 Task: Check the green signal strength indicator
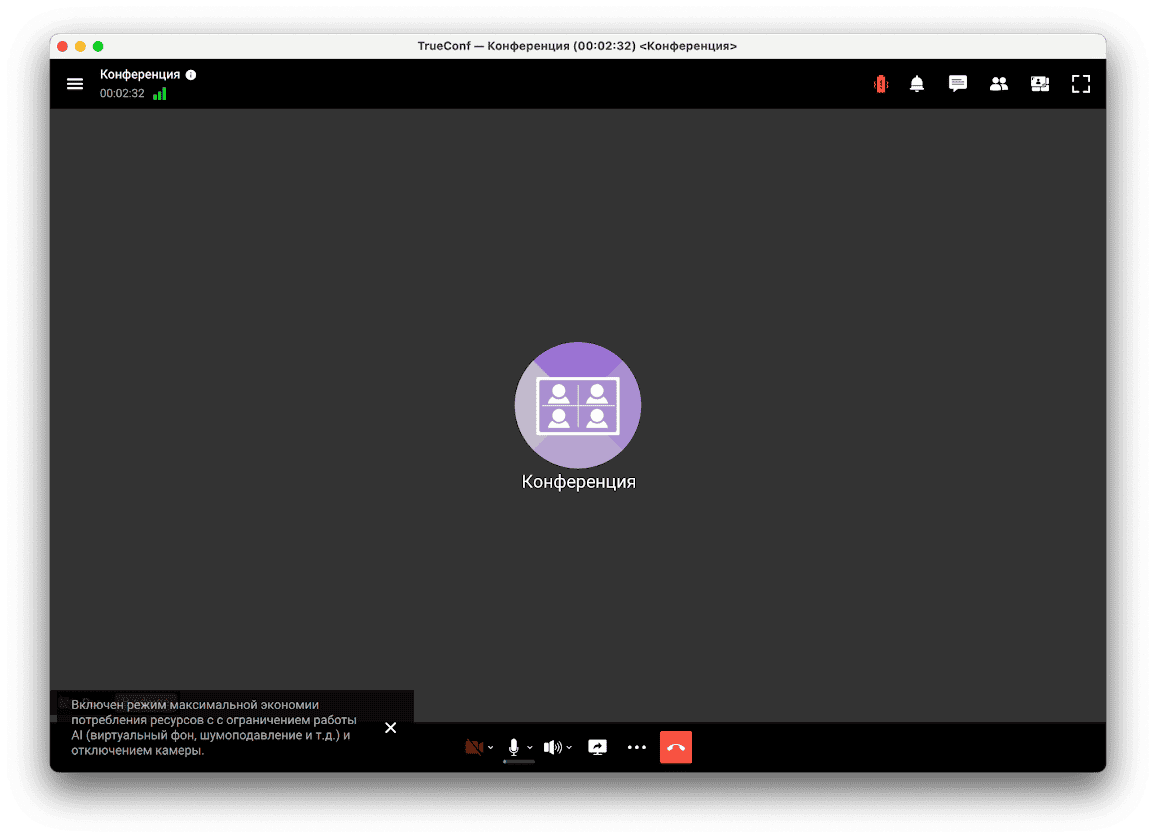point(160,94)
